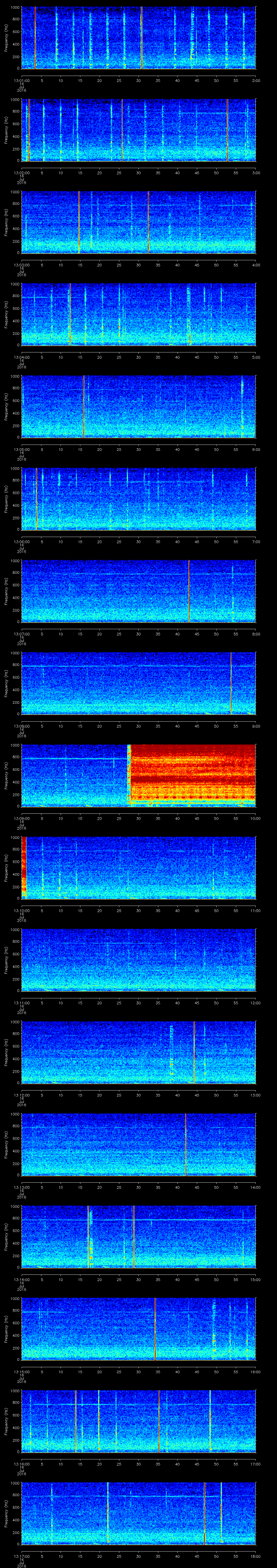Select the "13:14:00" time axis label
The height and width of the screenshot is (1568, 277).
tap(21, 1279)
